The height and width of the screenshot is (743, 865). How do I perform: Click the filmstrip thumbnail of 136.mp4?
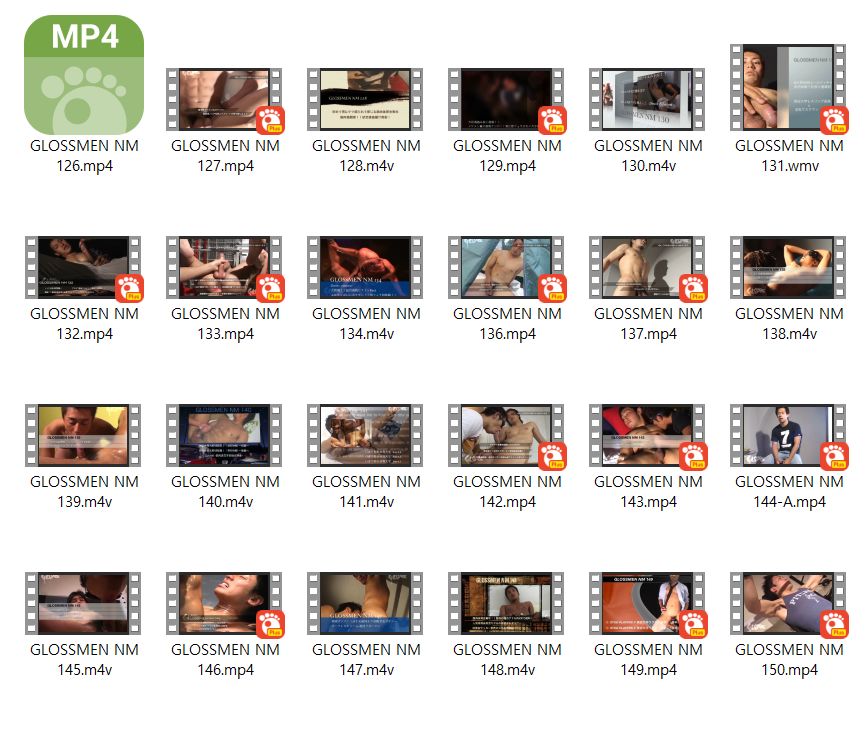[x=506, y=268]
